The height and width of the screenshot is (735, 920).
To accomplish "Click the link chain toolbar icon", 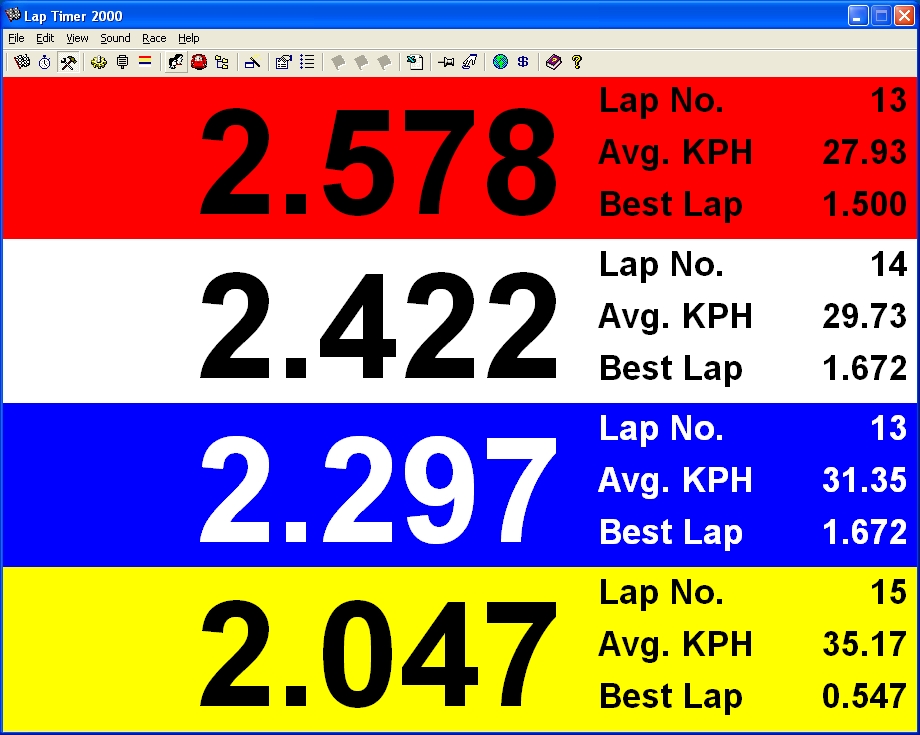I will coord(469,62).
